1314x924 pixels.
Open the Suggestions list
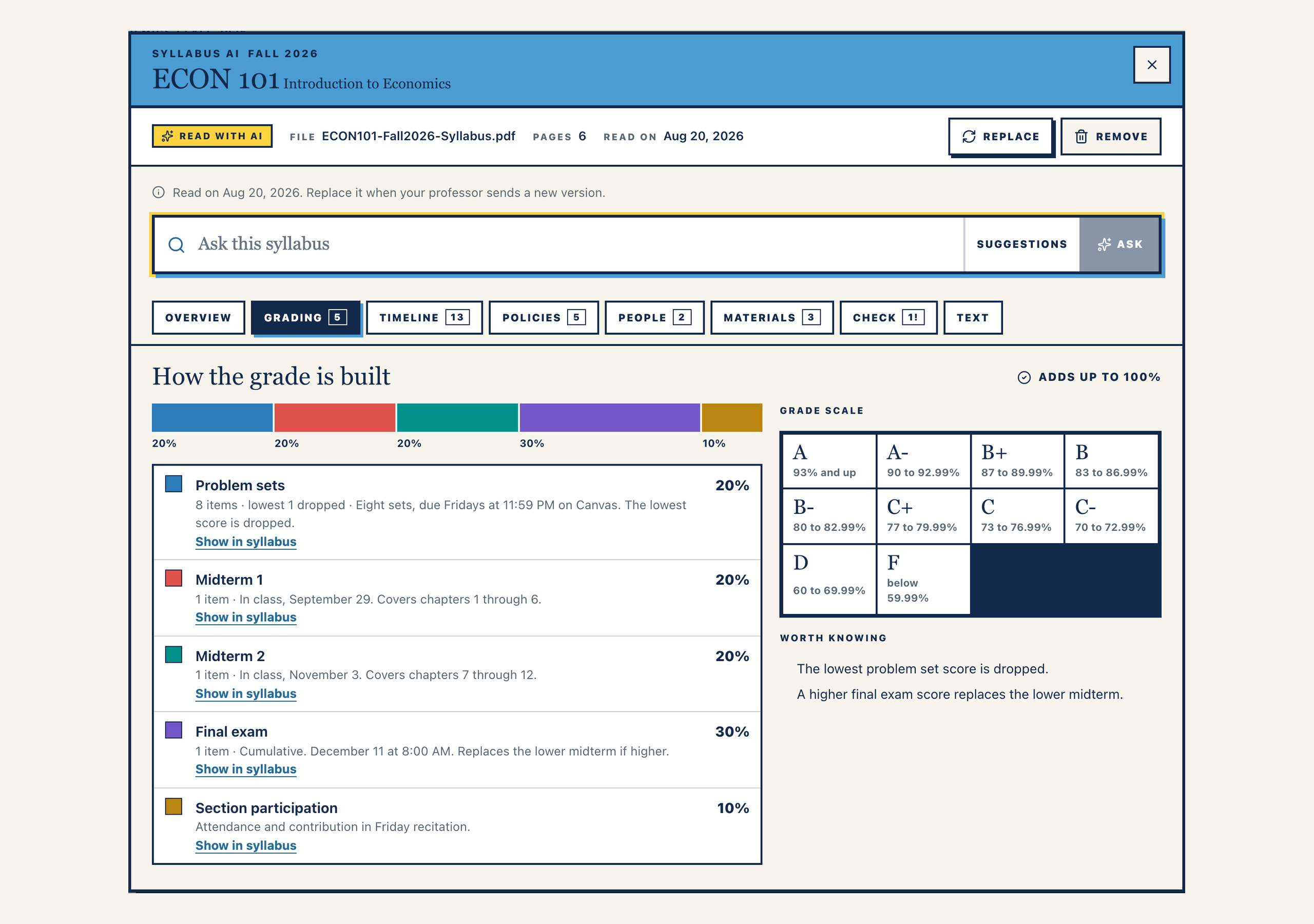[1021, 244]
